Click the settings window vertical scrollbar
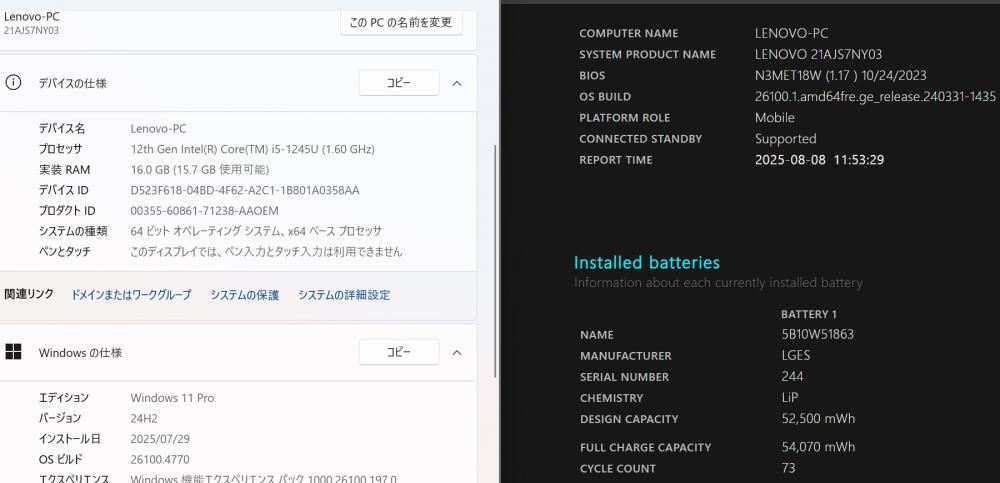This screenshot has height=483, width=1000. click(496, 260)
